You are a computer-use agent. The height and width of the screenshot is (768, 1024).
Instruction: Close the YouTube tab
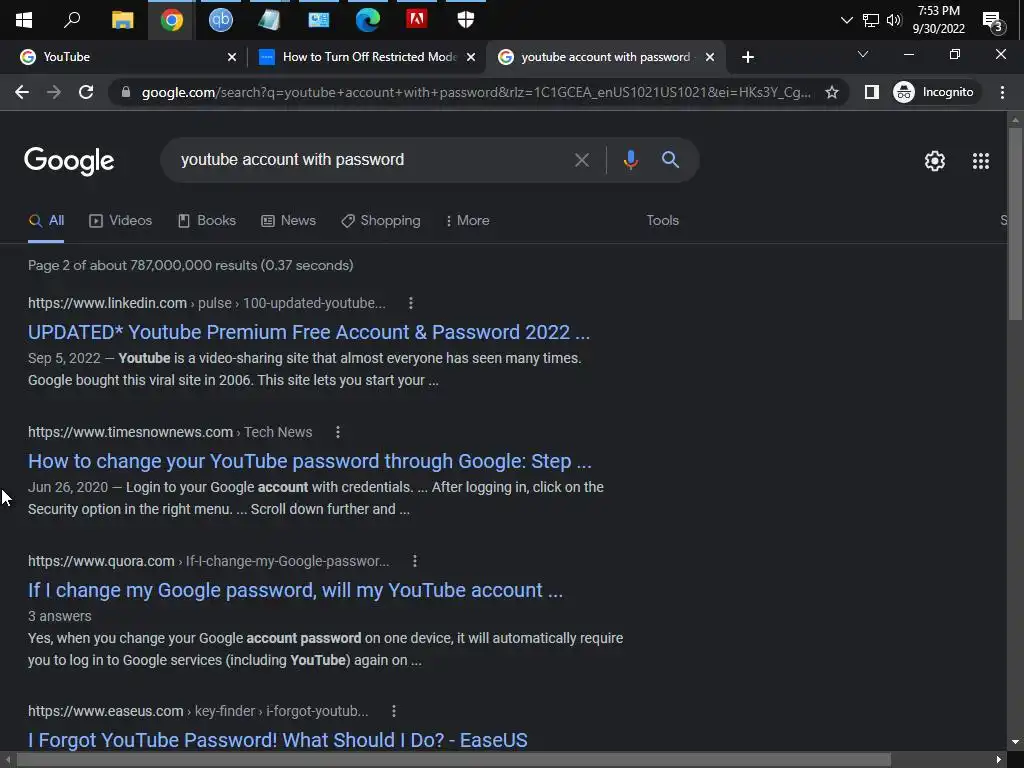(x=231, y=57)
